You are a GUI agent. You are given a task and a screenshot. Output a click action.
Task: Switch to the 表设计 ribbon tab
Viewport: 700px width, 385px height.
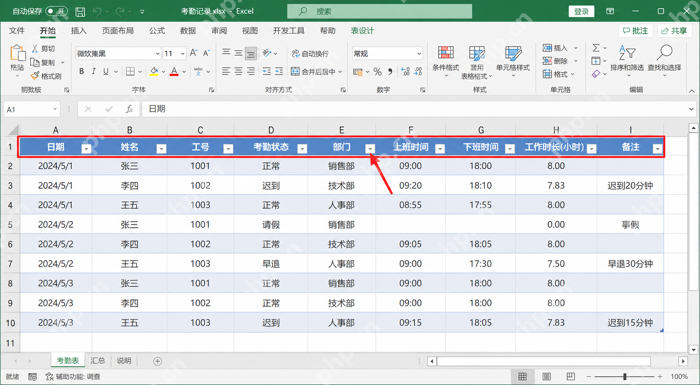tap(362, 31)
